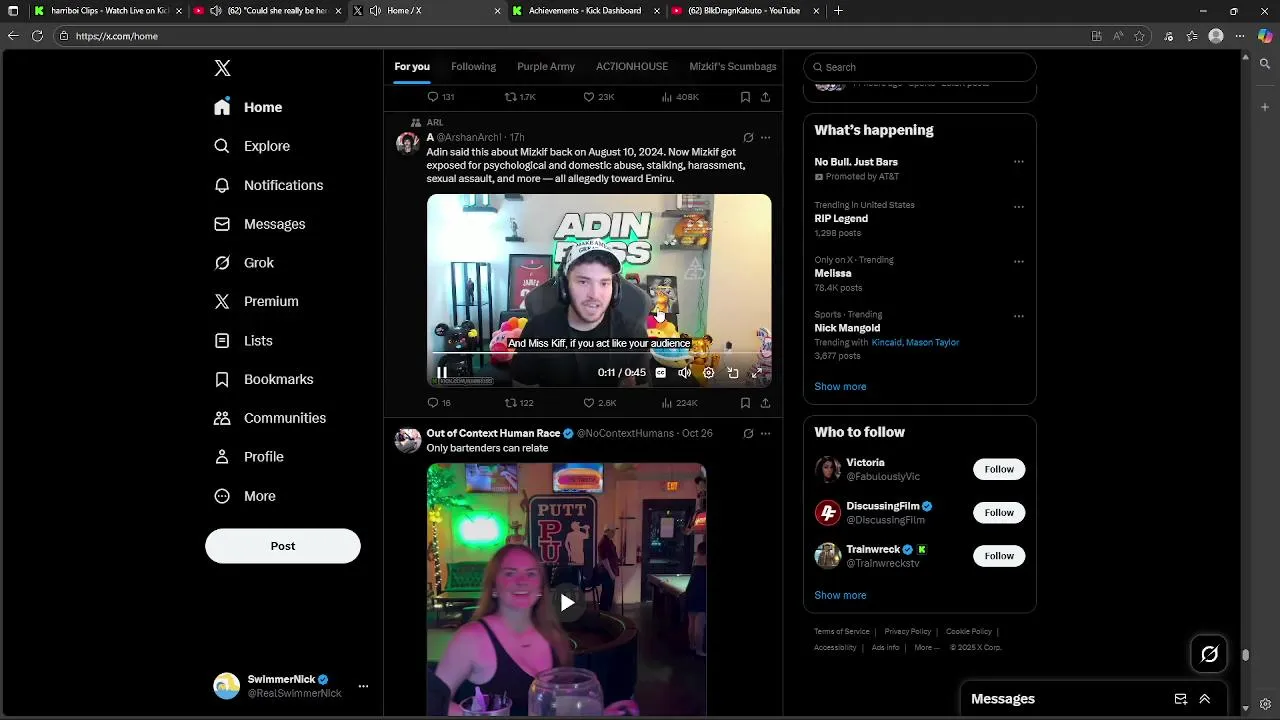Viewport: 1280px width, 720px height.
Task: Open options for Melissa trend
Action: pyautogui.click(x=1018, y=262)
